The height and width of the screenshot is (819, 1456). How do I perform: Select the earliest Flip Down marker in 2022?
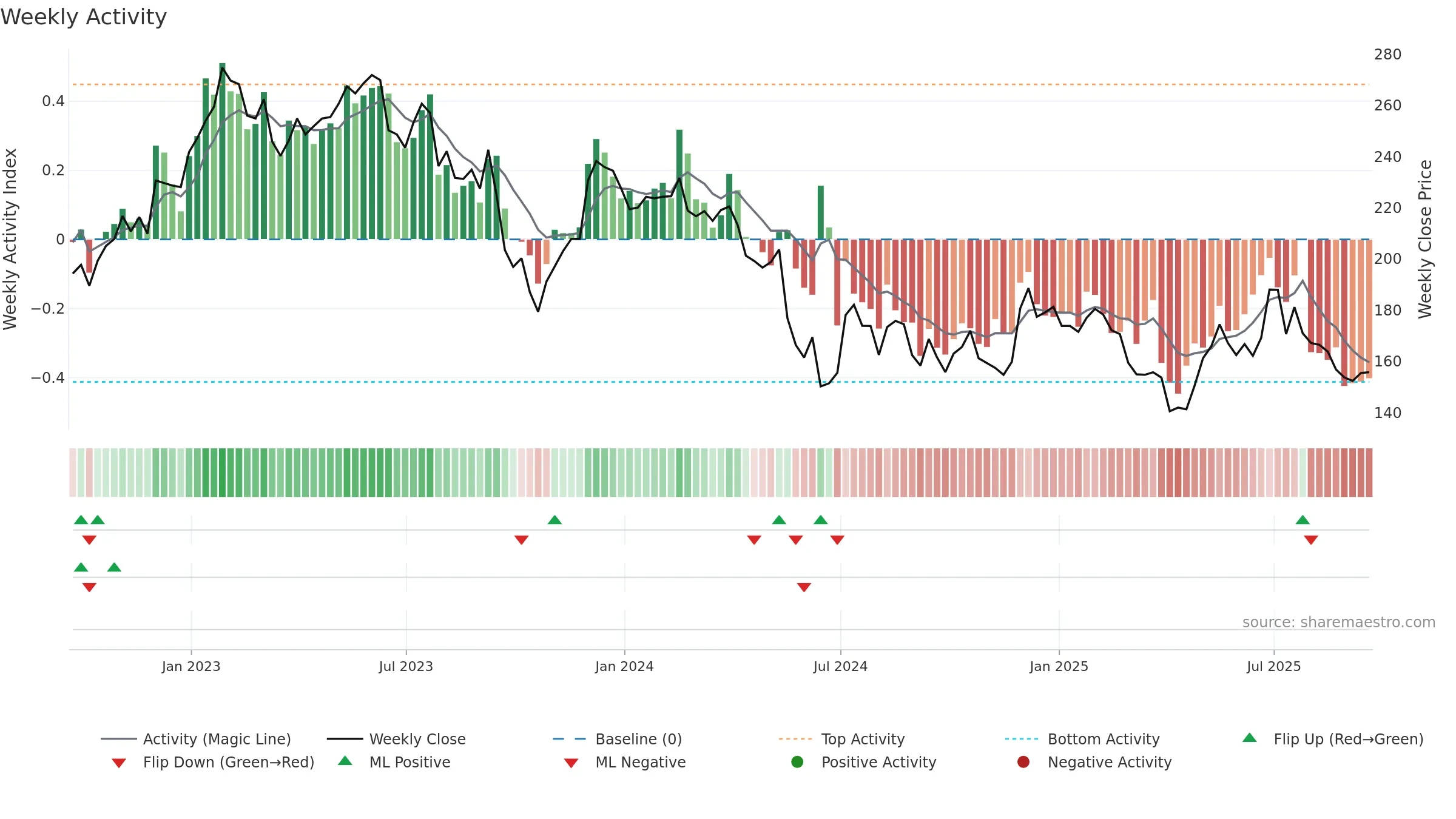coord(89,540)
